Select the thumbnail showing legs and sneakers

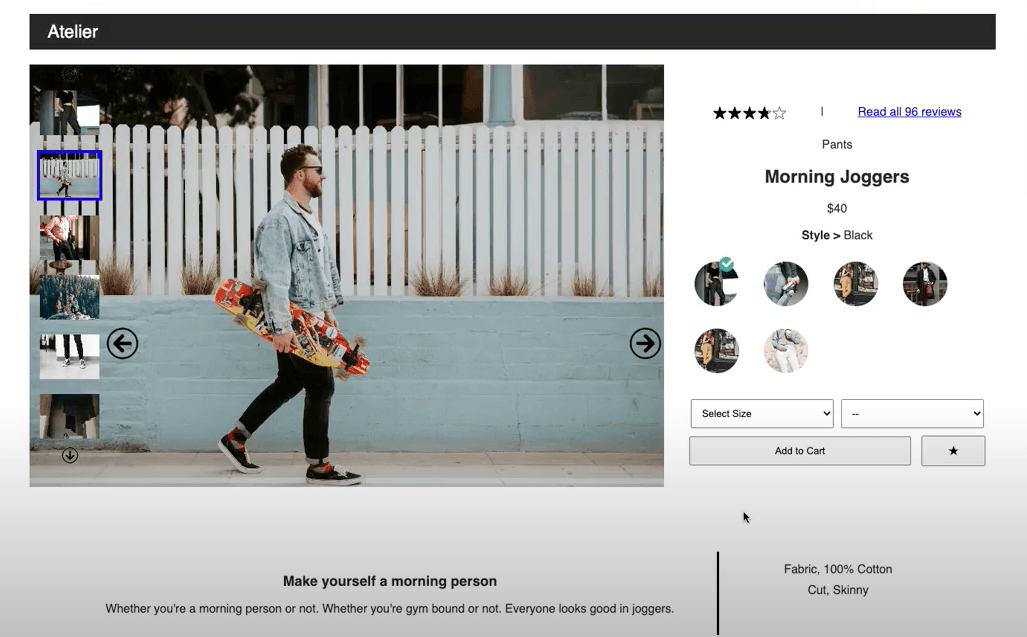tap(69, 356)
